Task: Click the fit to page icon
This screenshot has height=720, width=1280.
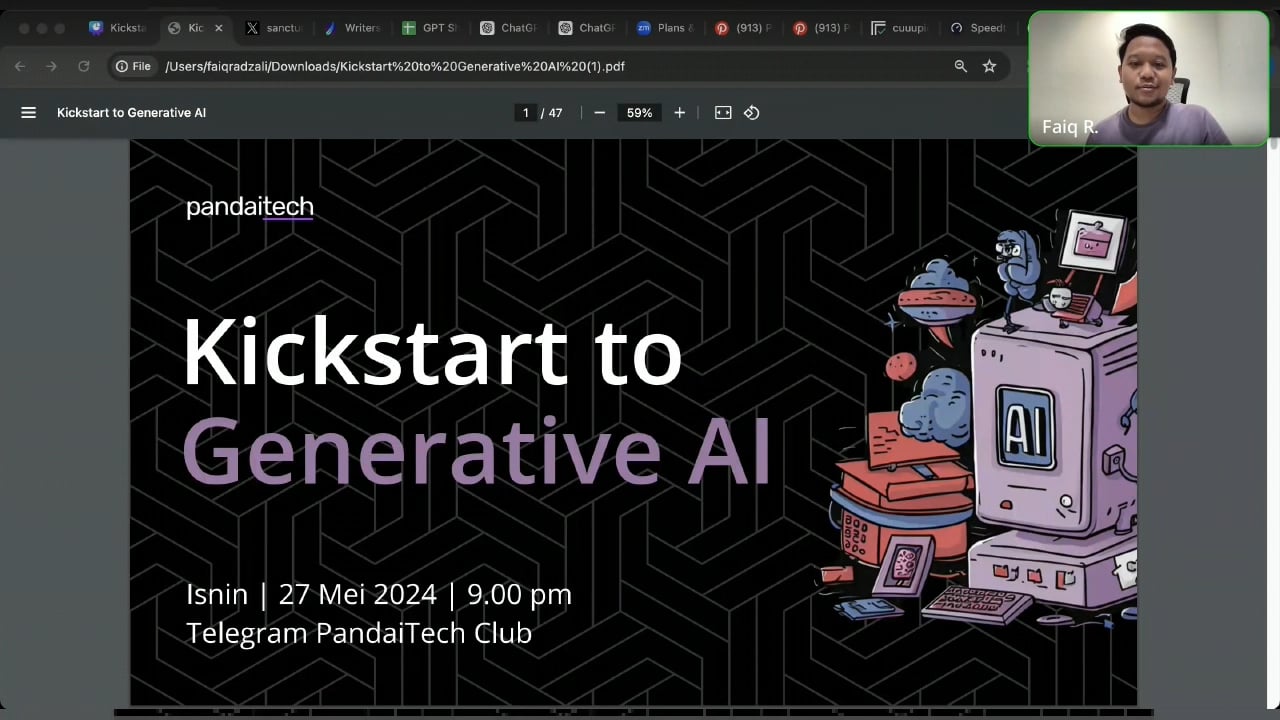Action: (723, 113)
